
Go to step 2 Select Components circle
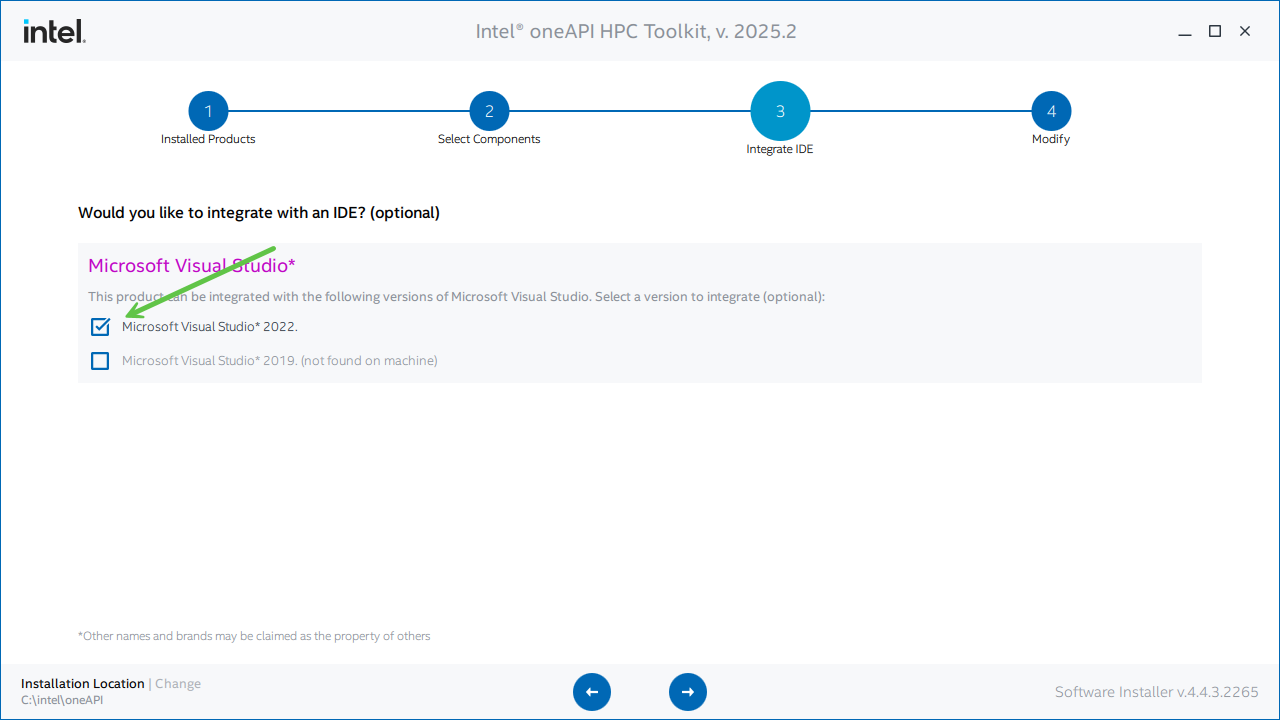(489, 111)
